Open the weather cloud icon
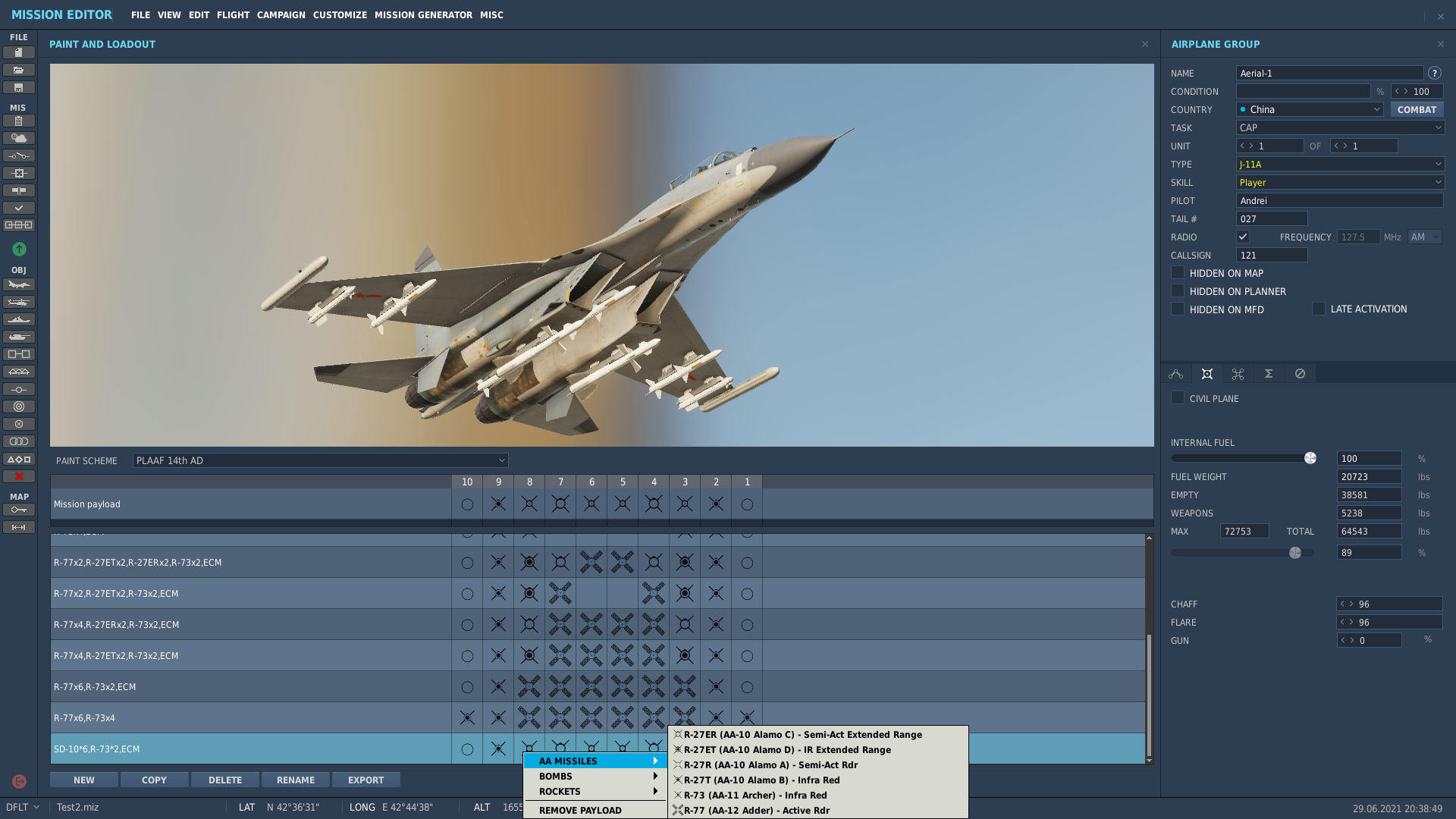The image size is (1456, 819). click(x=19, y=138)
